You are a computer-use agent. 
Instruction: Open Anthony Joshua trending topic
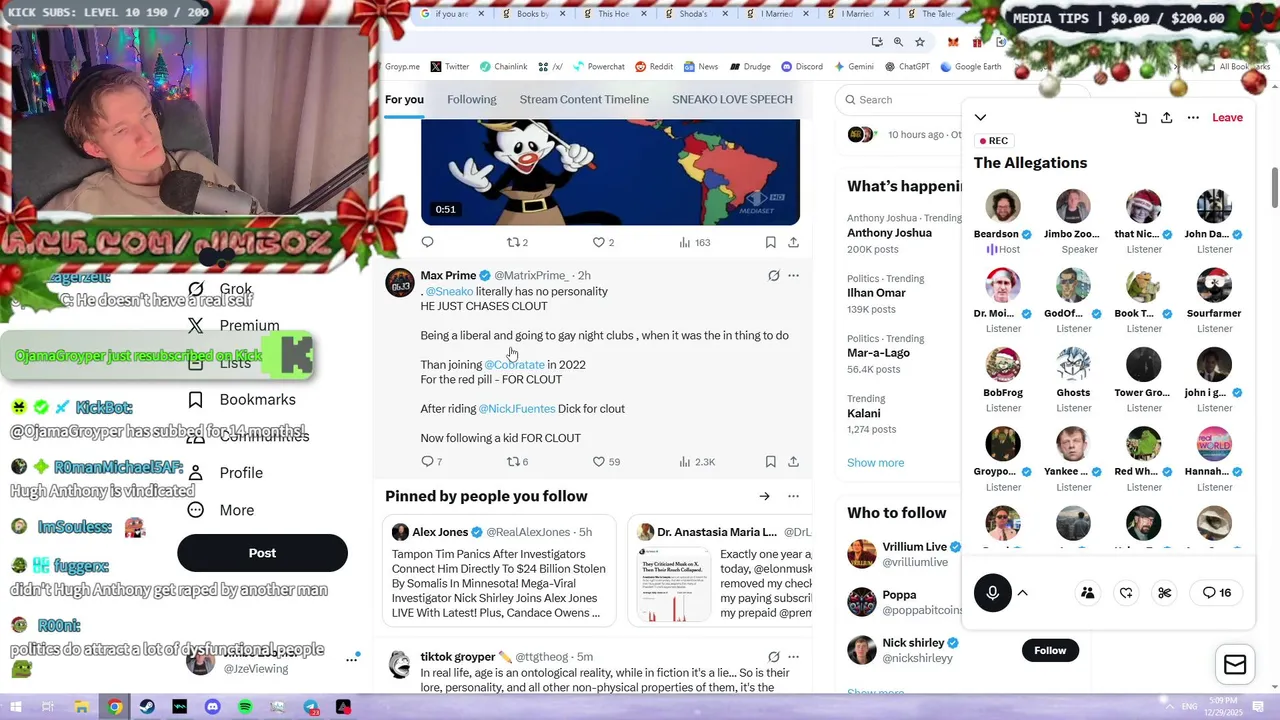pos(889,233)
